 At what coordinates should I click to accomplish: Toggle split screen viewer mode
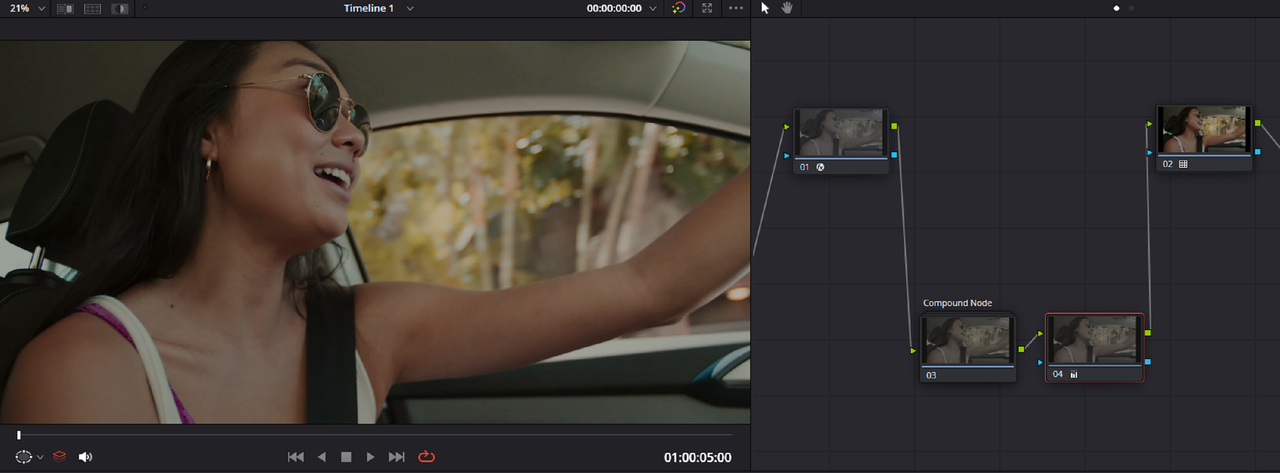[92, 8]
